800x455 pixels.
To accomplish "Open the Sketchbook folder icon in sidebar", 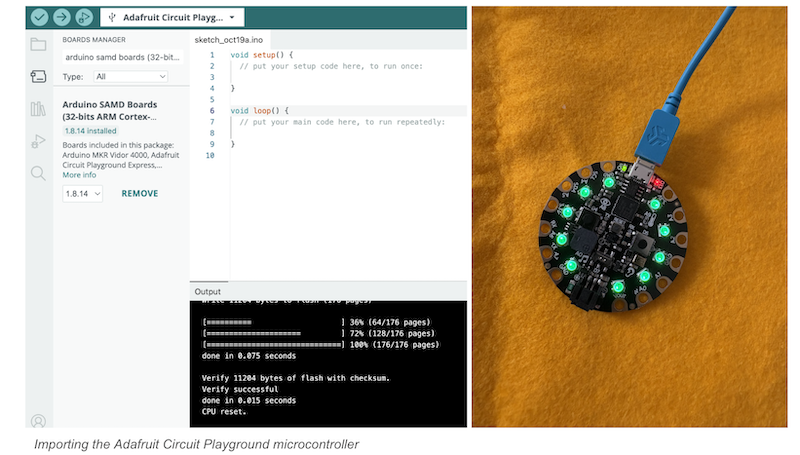I will (x=38, y=44).
